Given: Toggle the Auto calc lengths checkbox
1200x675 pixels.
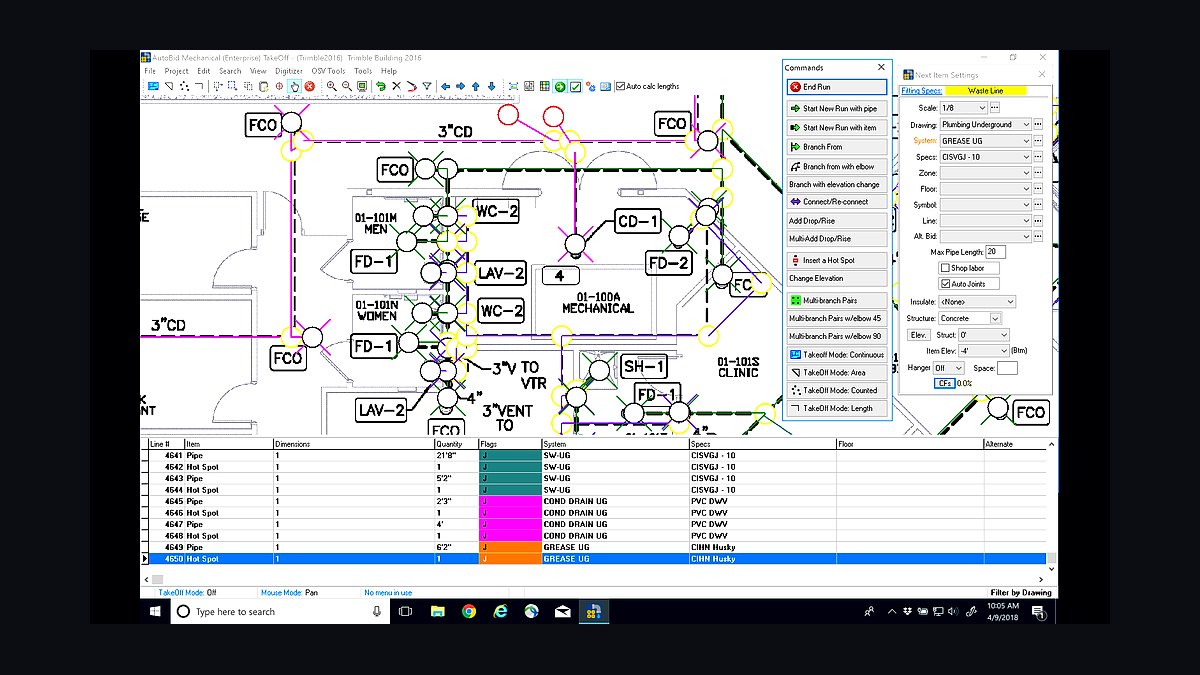Looking at the screenshot, I should pyautogui.click(x=620, y=86).
